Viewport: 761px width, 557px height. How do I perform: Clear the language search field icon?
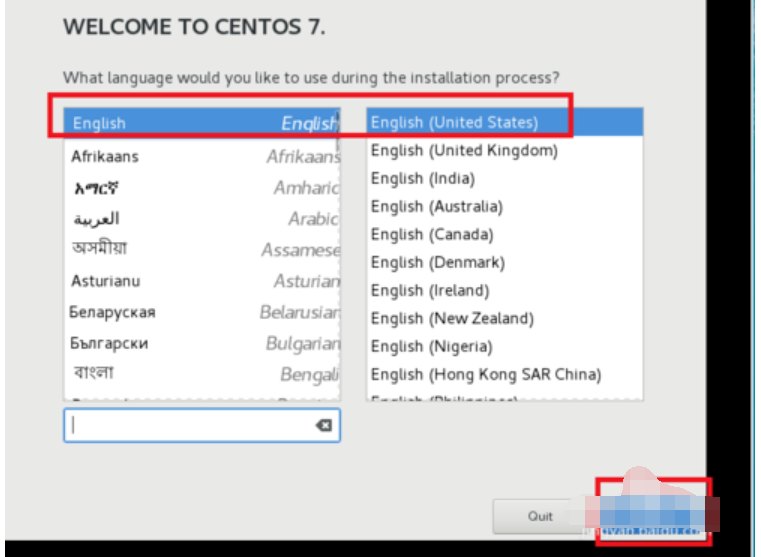pyautogui.click(x=323, y=425)
